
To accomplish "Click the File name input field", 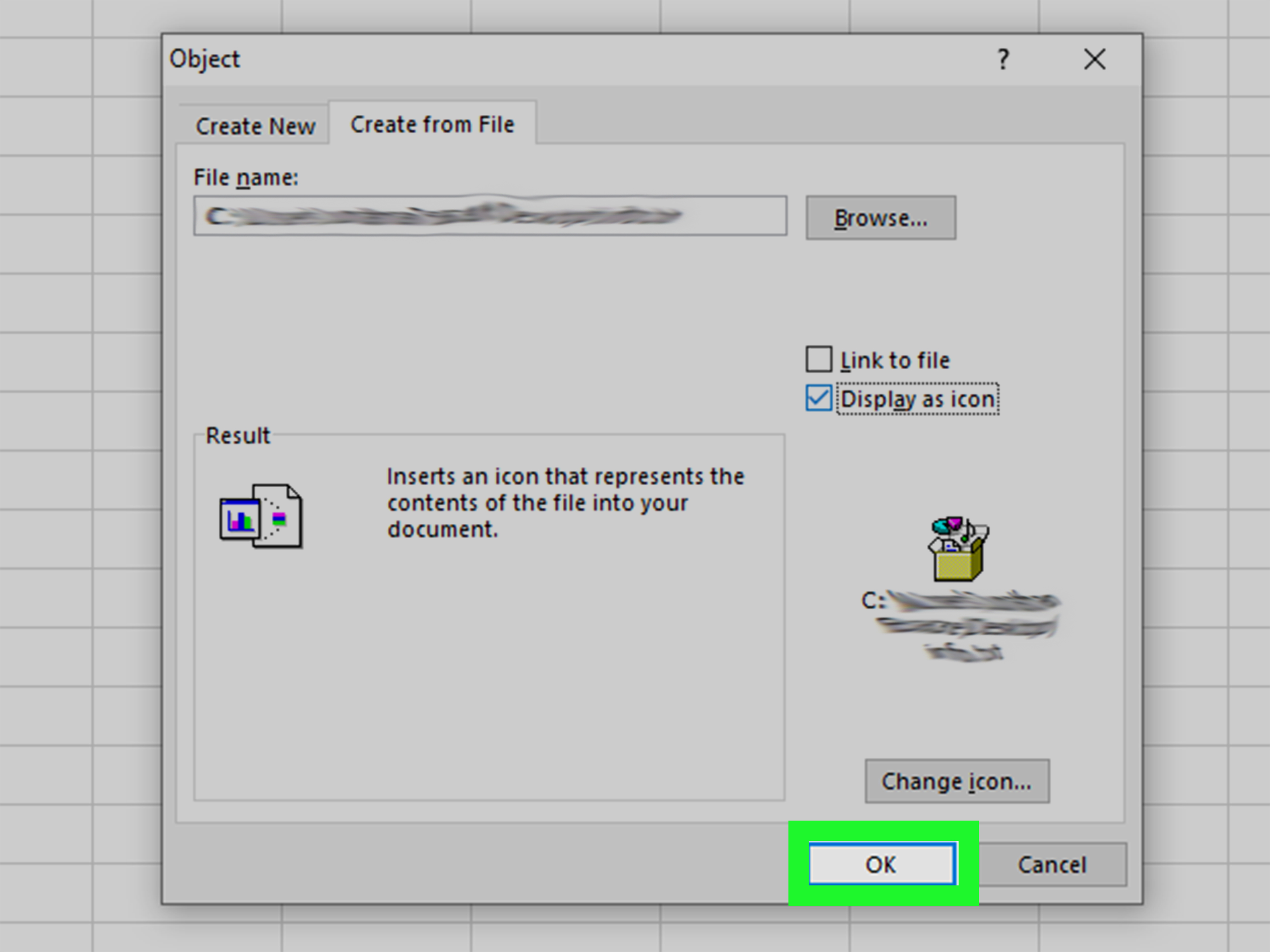I will click(x=489, y=216).
